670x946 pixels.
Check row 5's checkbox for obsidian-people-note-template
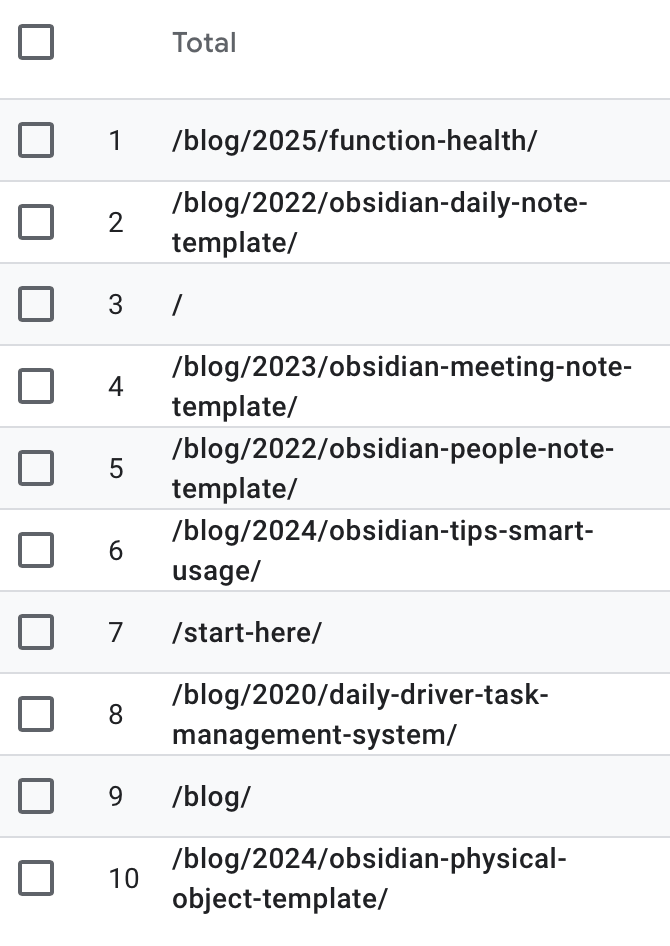[x=36, y=467]
